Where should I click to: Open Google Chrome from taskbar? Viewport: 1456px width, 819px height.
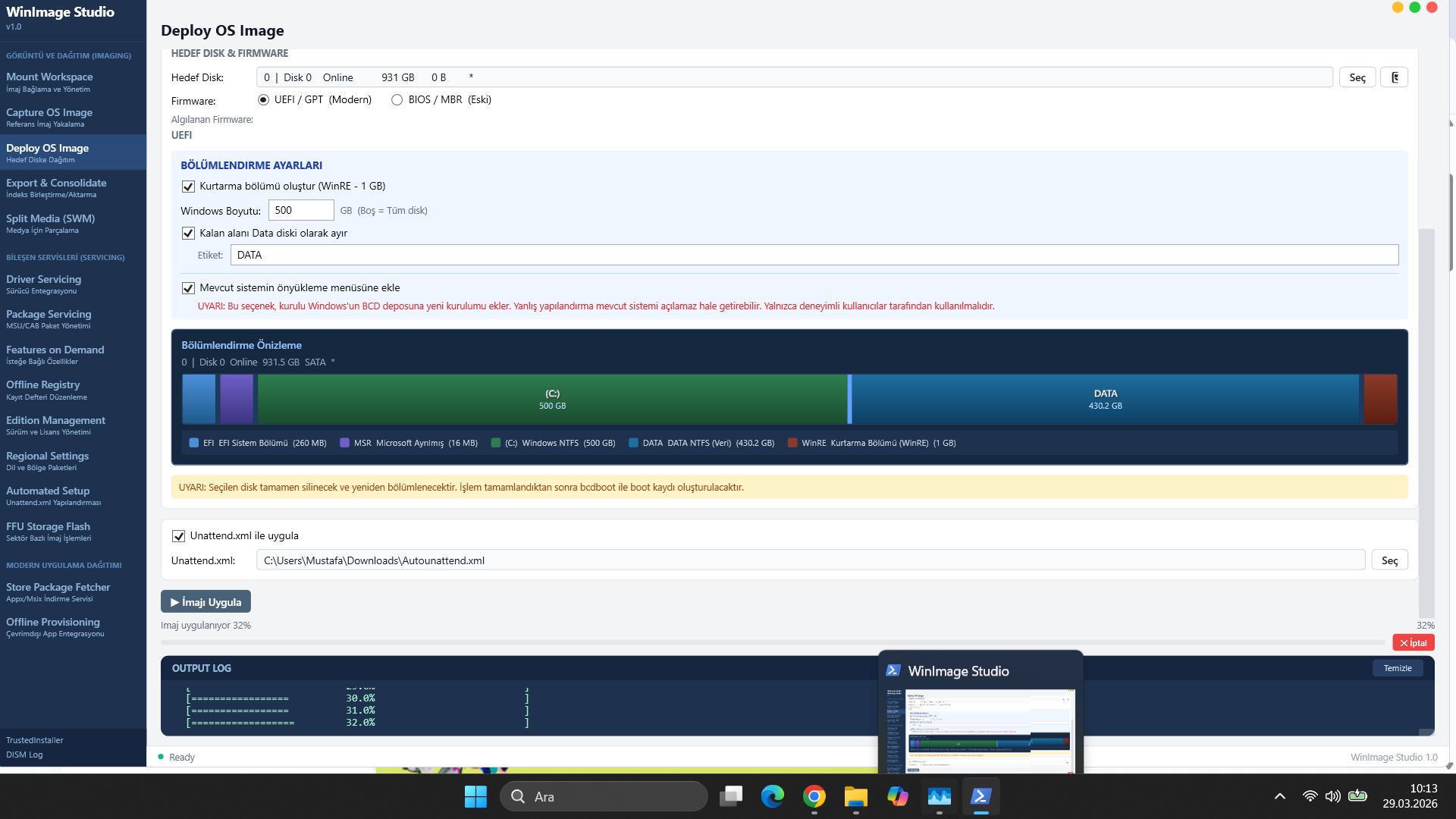(x=814, y=796)
